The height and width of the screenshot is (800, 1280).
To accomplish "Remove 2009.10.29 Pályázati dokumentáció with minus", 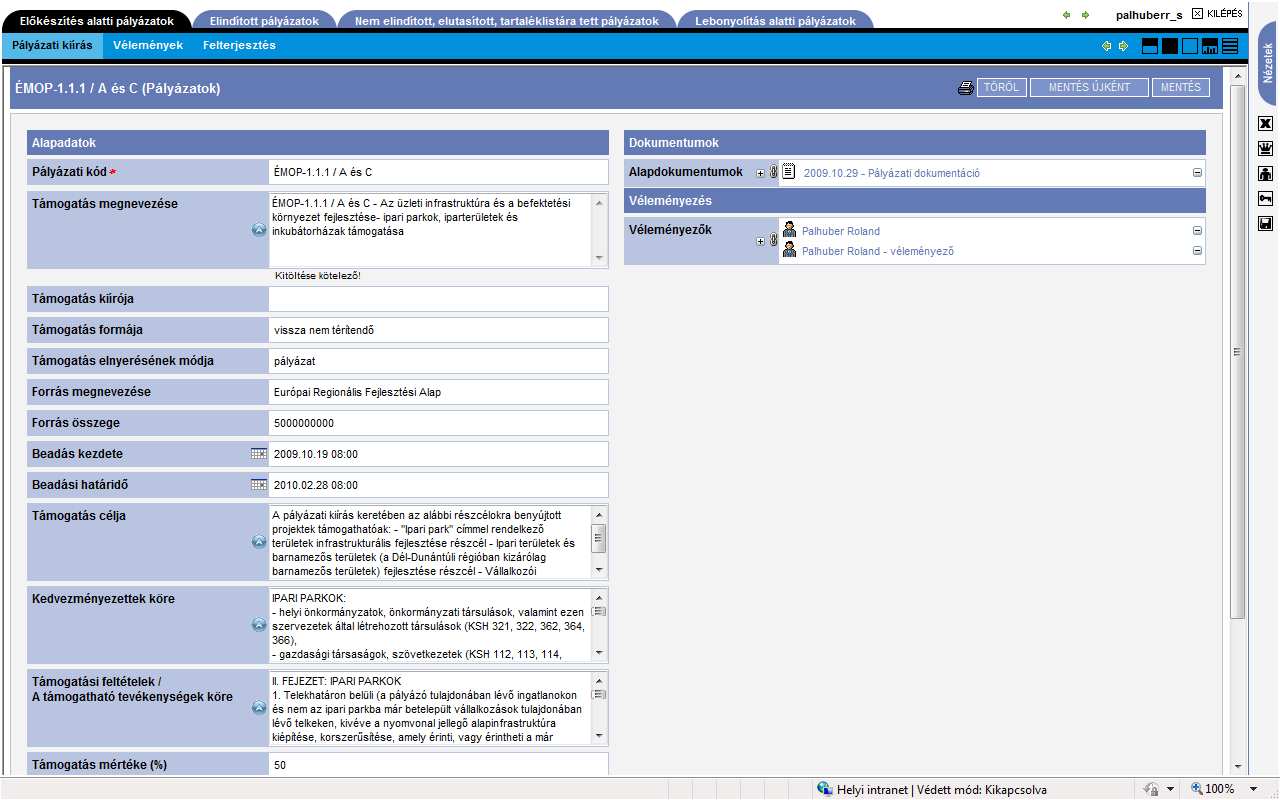I will click(x=1197, y=172).
